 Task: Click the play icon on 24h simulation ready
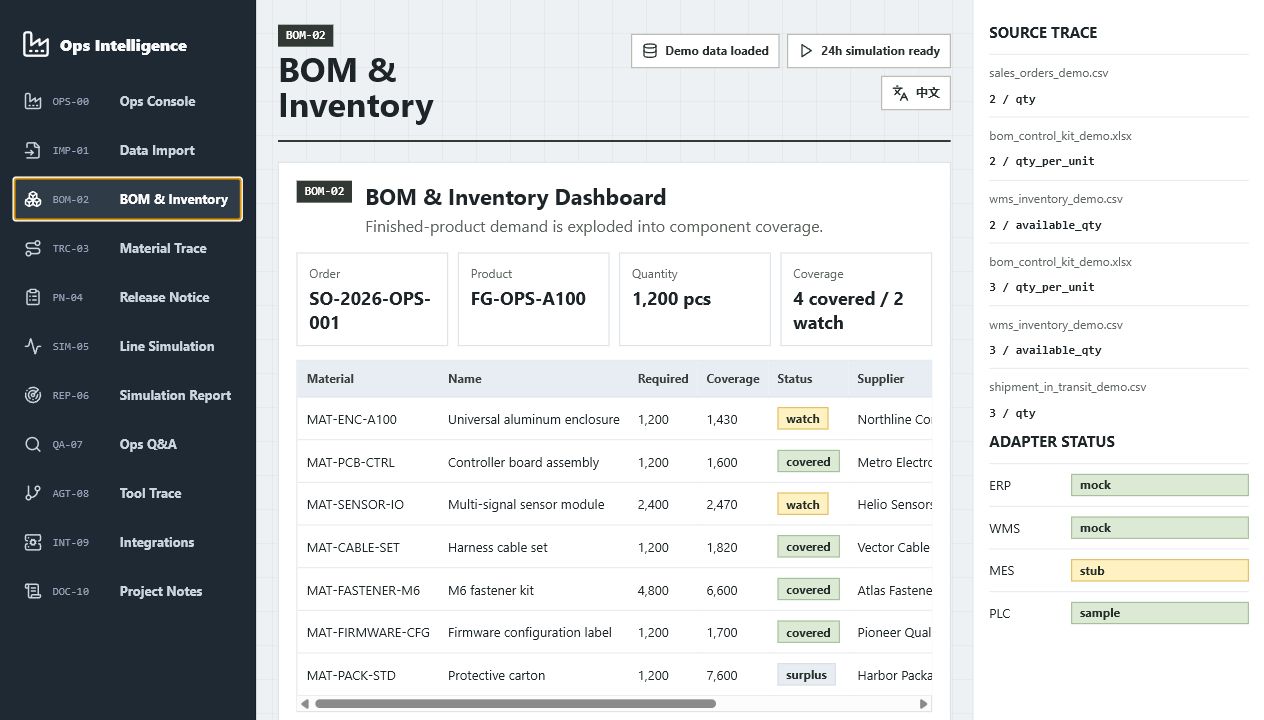pyautogui.click(x=806, y=51)
